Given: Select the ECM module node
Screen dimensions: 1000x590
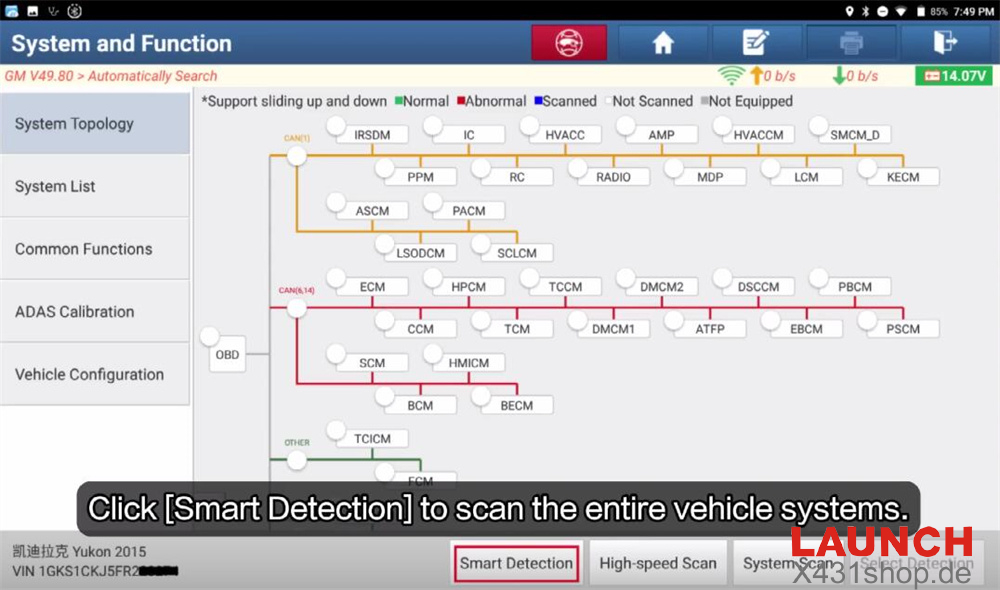Looking at the screenshot, I should 372,287.
